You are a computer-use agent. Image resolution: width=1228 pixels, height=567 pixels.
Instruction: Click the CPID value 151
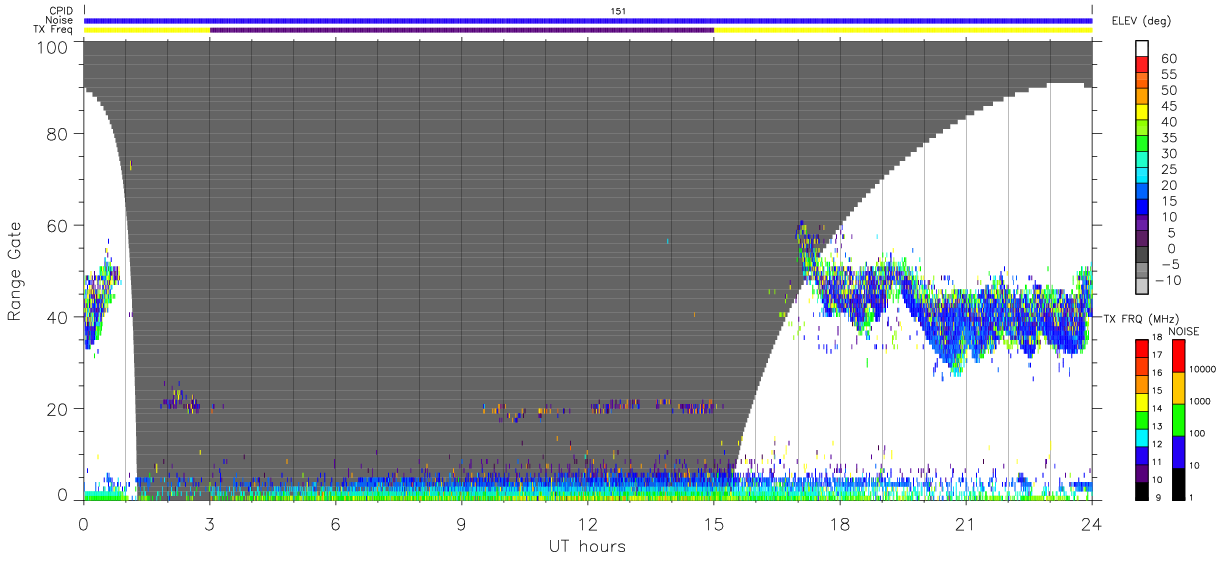619,10
